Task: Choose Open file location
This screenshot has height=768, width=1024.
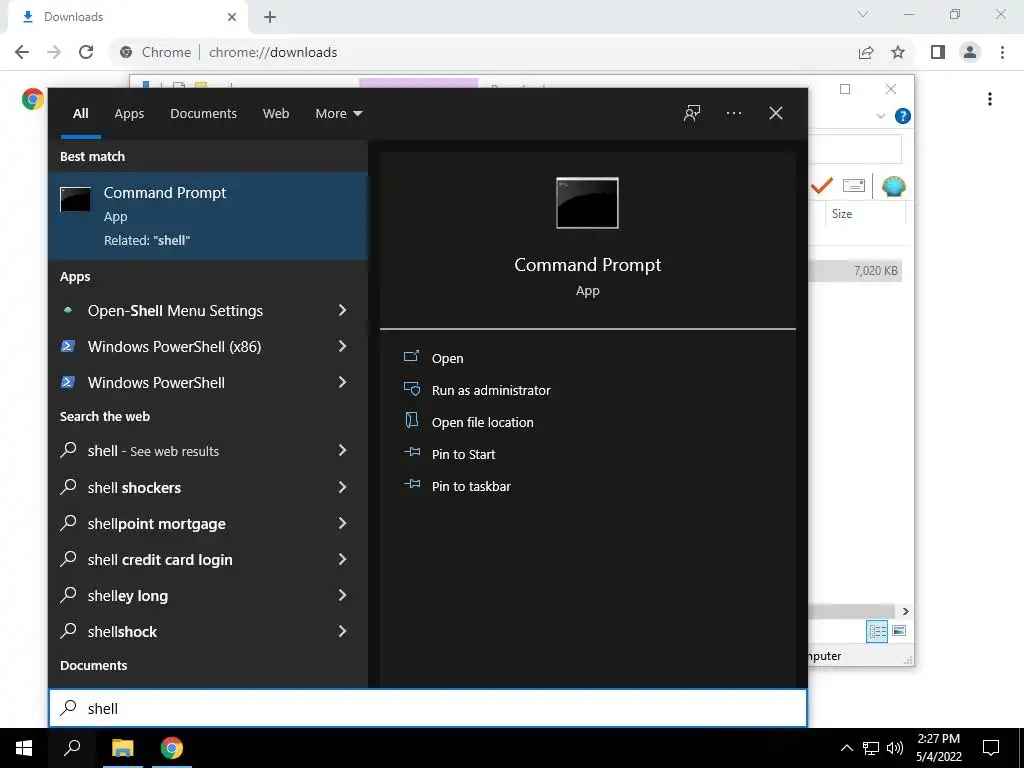Action: pos(482,422)
